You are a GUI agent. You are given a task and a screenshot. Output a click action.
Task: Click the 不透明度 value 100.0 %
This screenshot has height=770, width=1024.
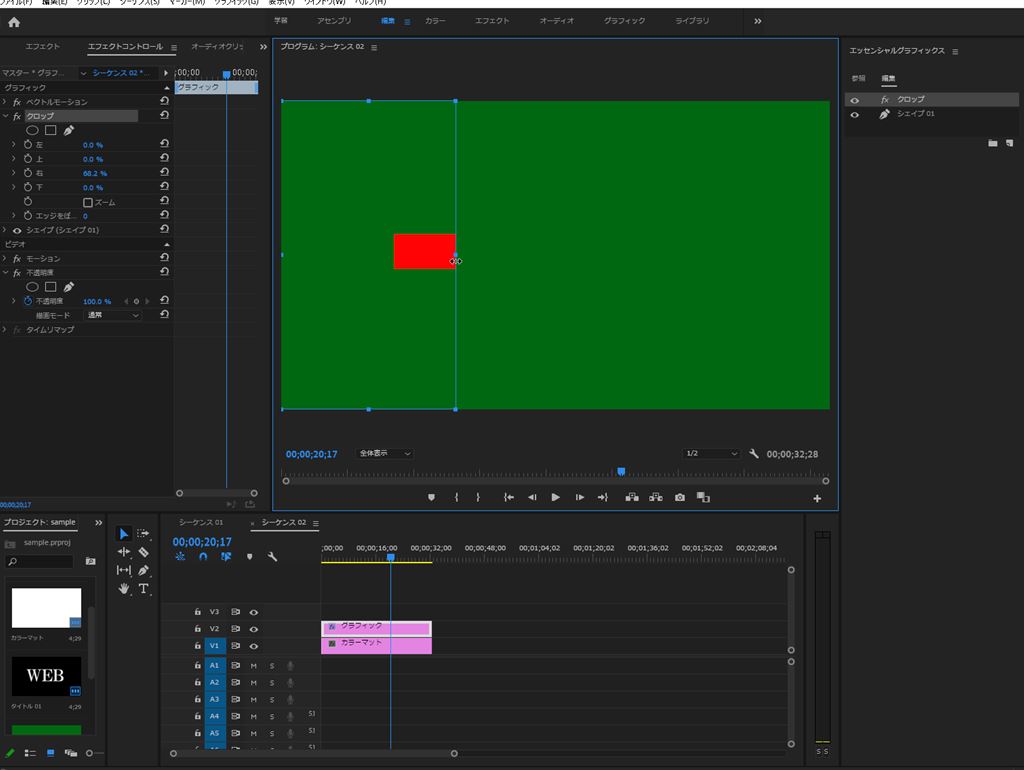point(97,301)
